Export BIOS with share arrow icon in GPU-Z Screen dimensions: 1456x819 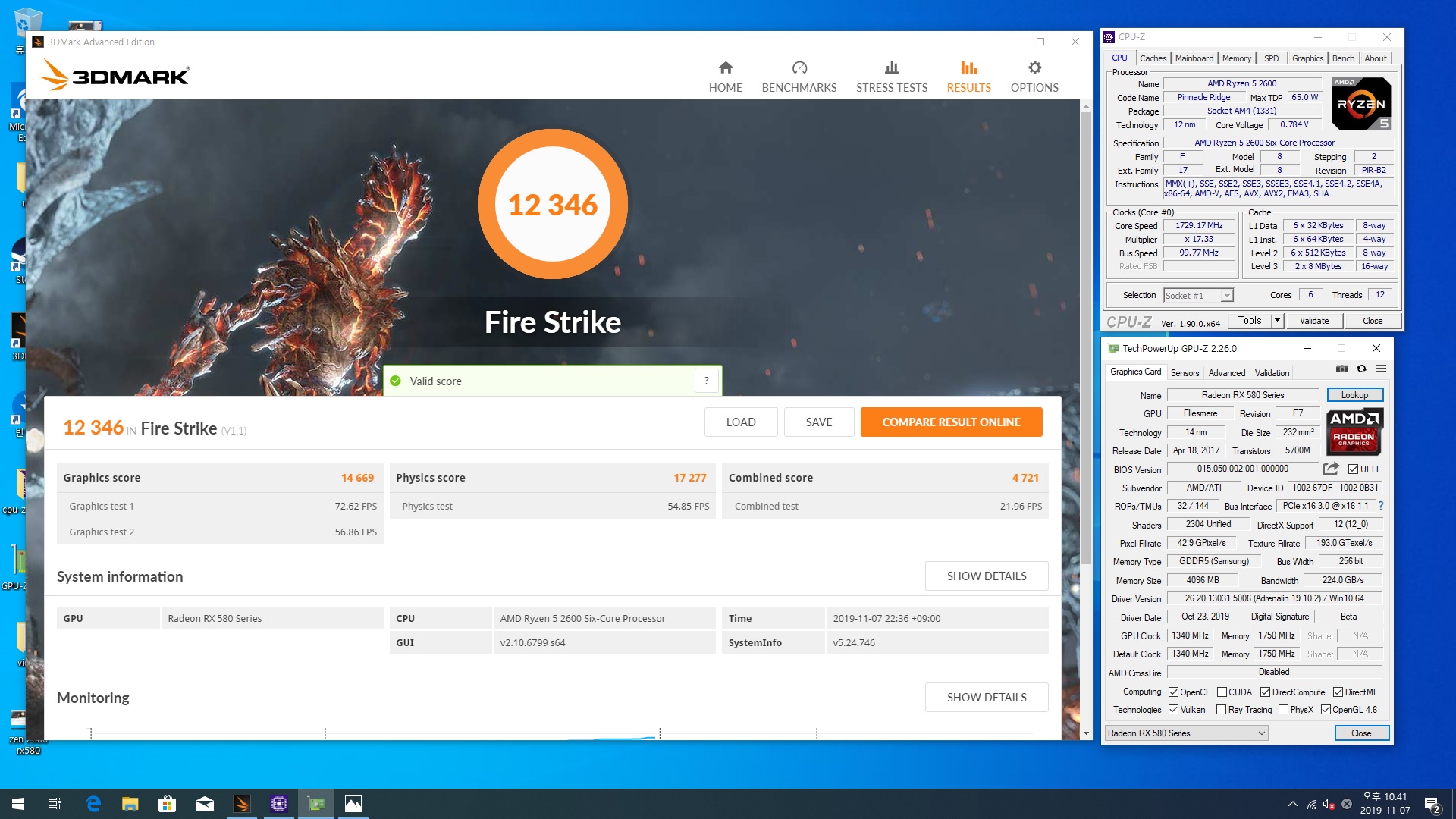point(1331,469)
